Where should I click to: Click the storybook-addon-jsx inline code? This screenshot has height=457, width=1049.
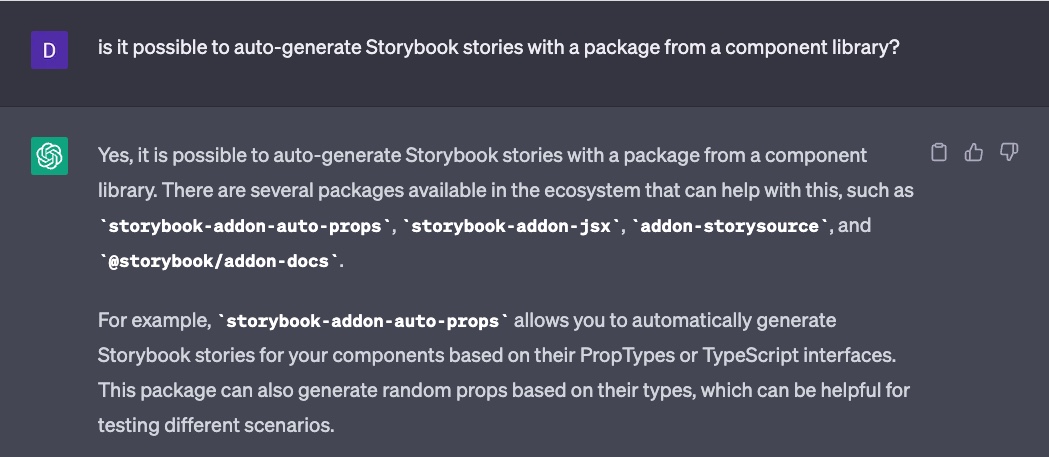(x=511, y=227)
